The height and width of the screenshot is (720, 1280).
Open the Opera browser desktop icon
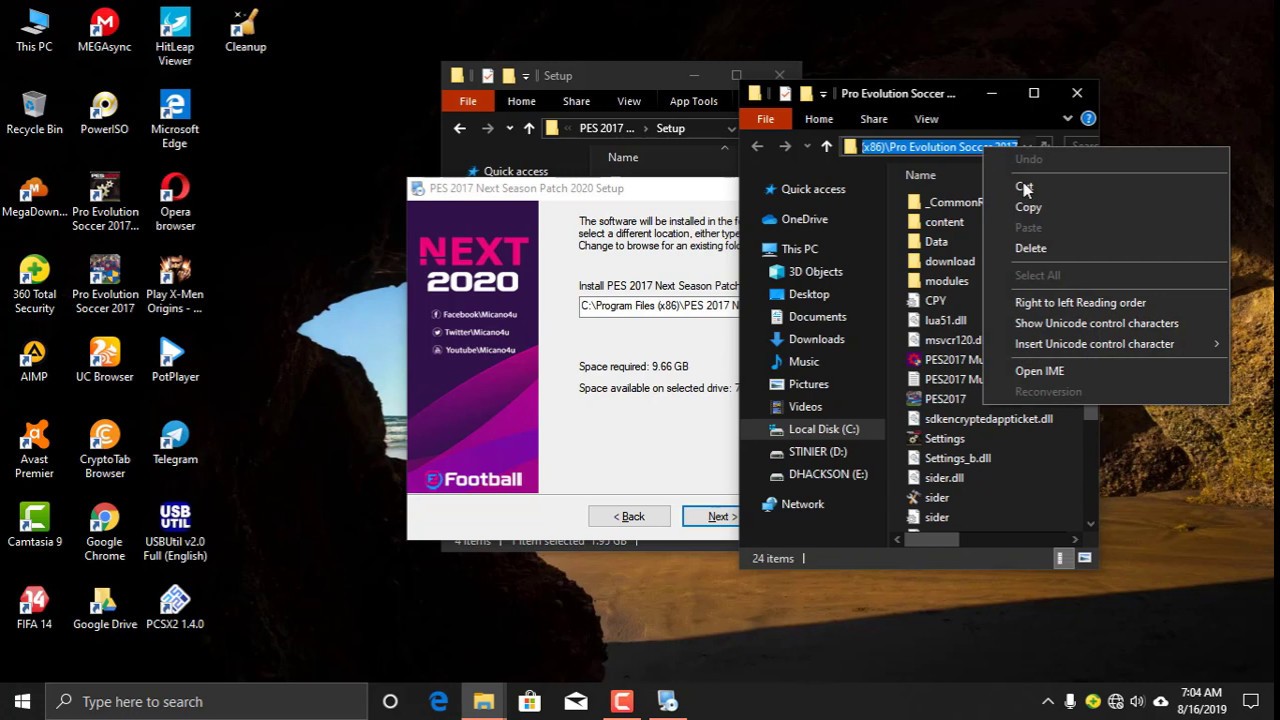pos(175,202)
